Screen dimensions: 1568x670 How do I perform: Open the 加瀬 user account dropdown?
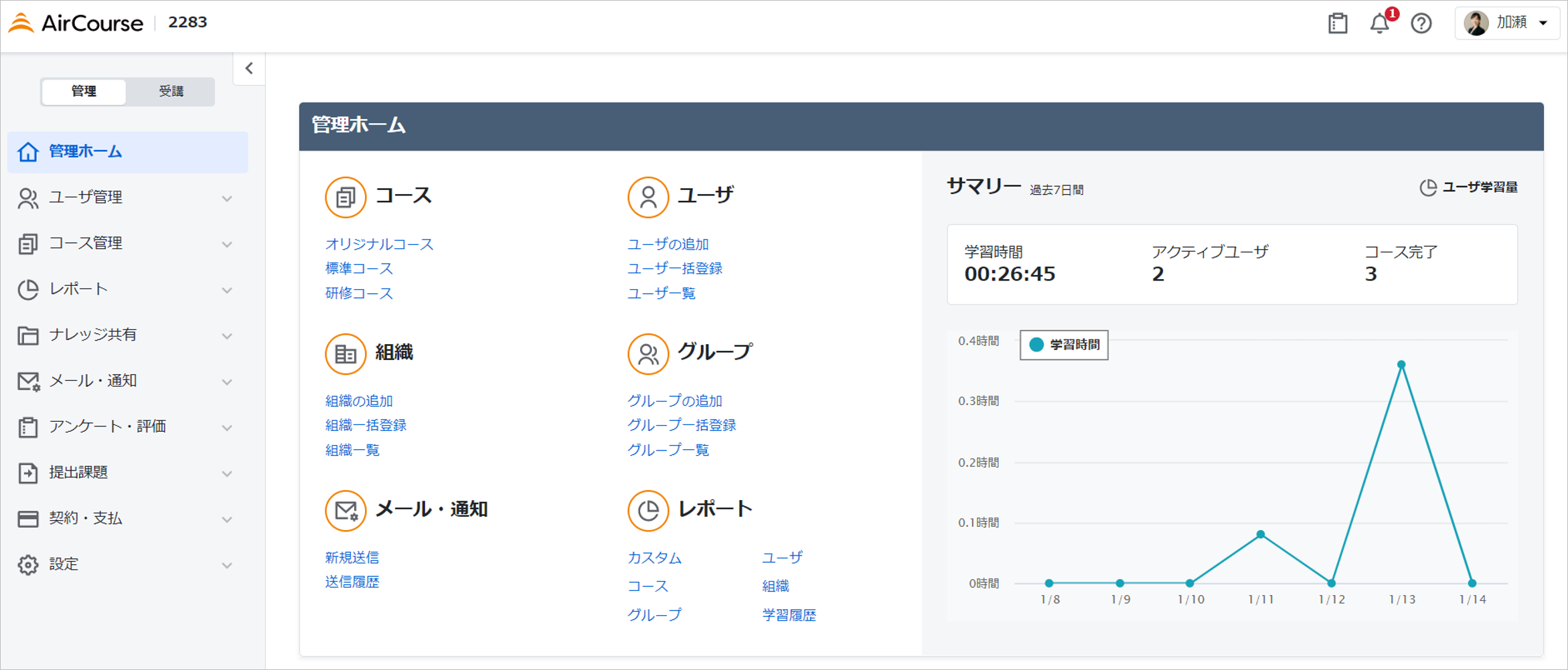(x=1507, y=23)
